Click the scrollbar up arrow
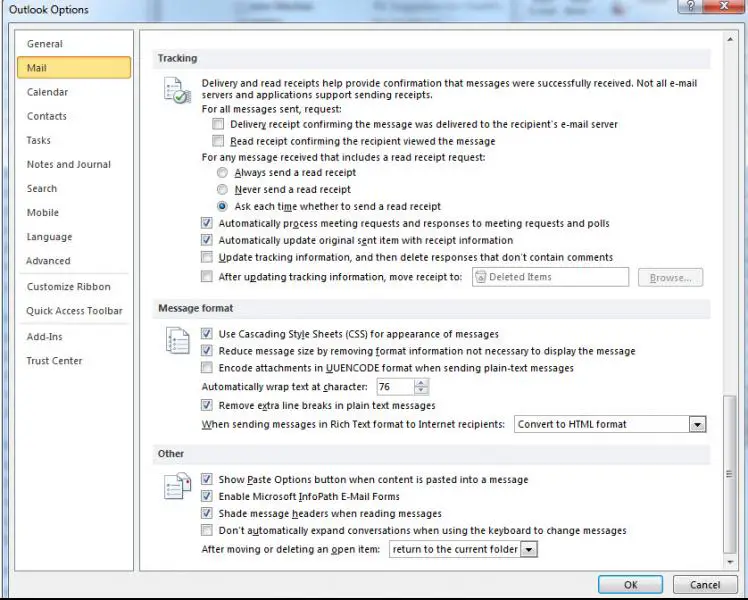The image size is (748, 600). coord(730,39)
